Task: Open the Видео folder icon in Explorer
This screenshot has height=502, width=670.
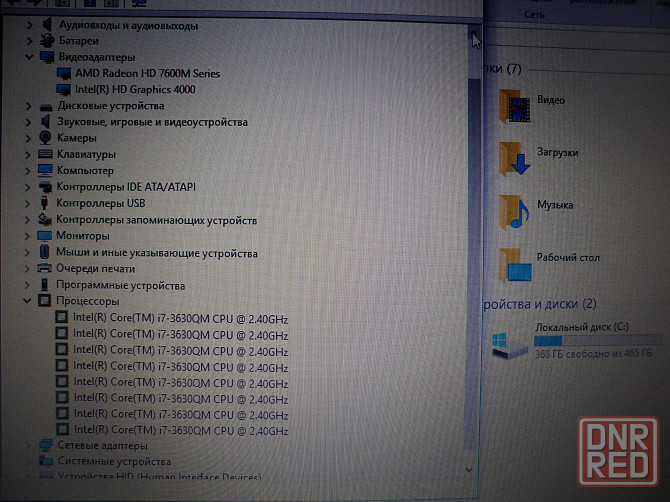Action: click(x=515, y=106)
